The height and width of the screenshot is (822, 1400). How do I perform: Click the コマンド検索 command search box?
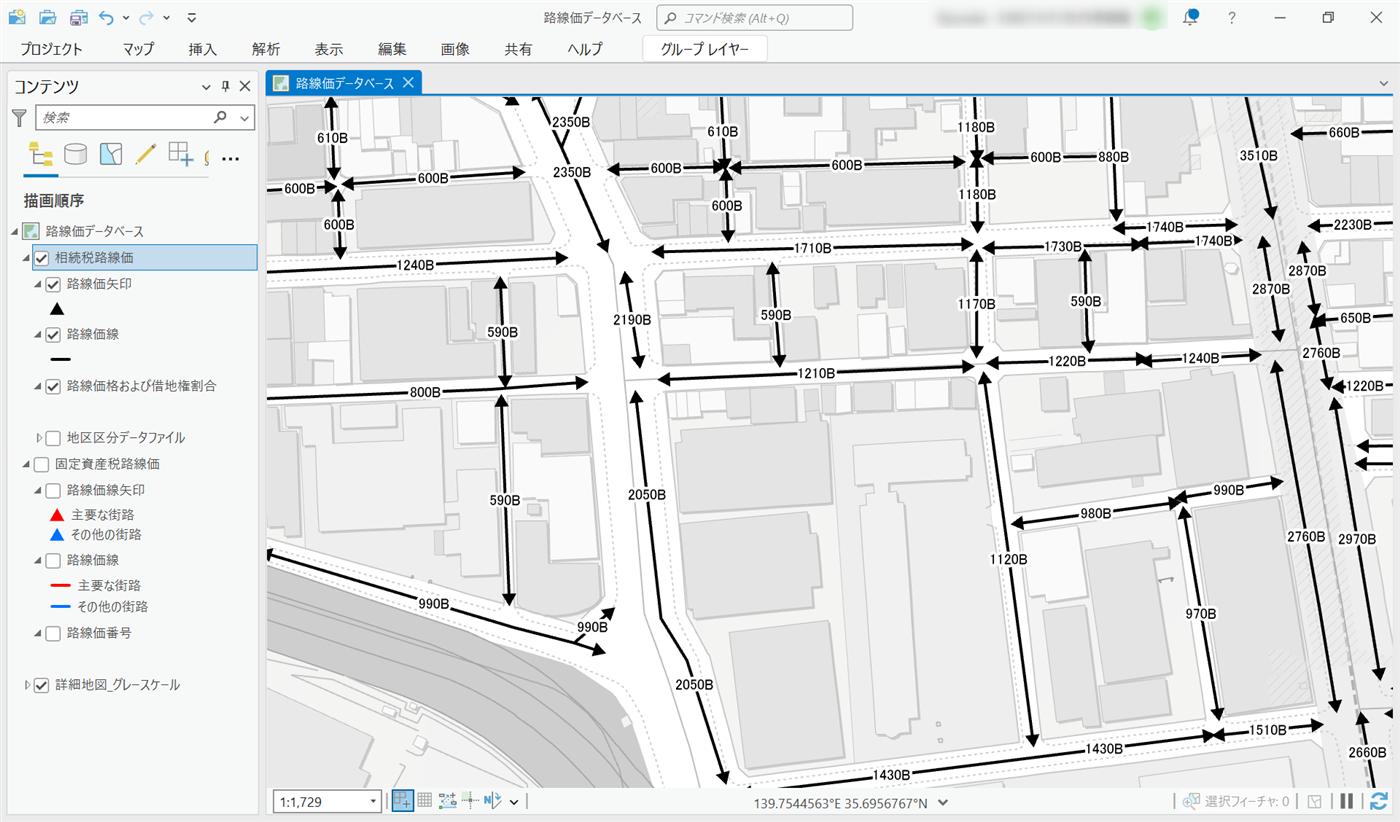click(755, 18)
